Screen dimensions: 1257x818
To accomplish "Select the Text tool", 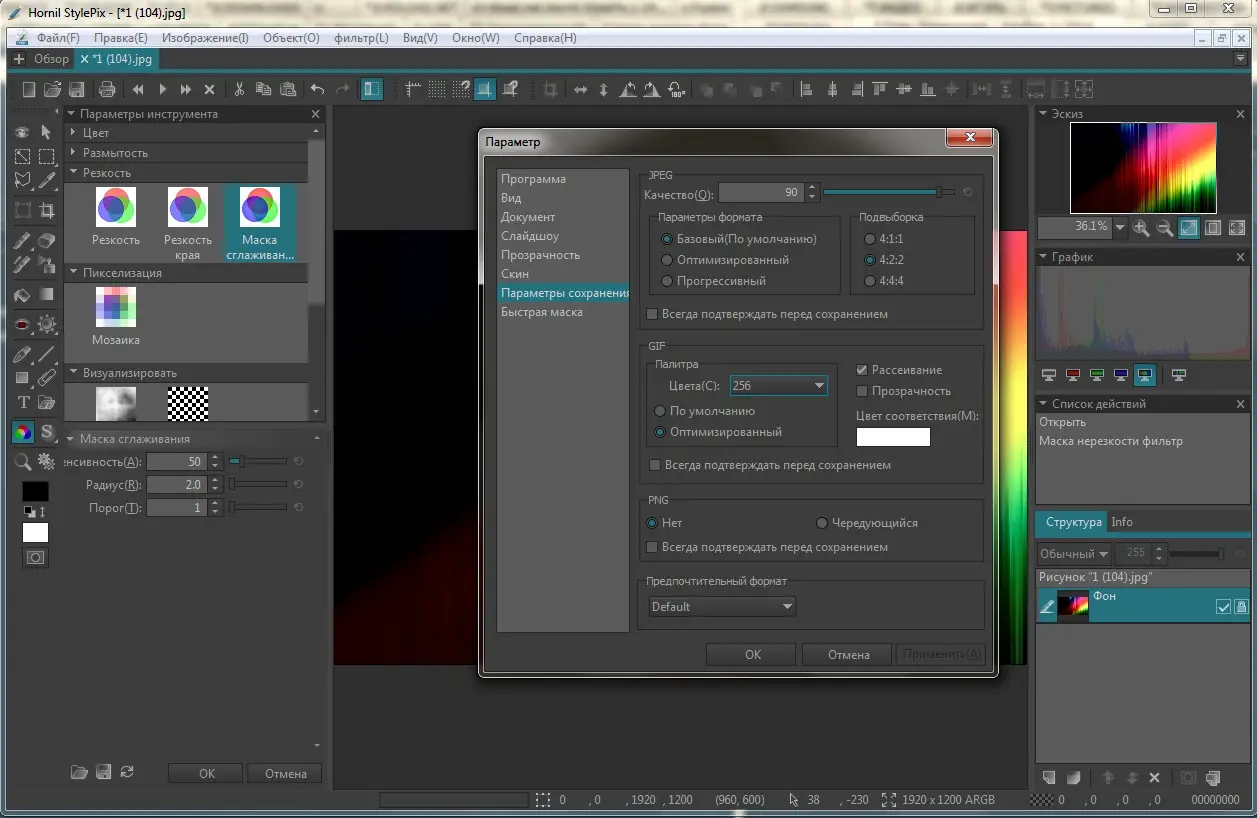I will tap(23, 403).
